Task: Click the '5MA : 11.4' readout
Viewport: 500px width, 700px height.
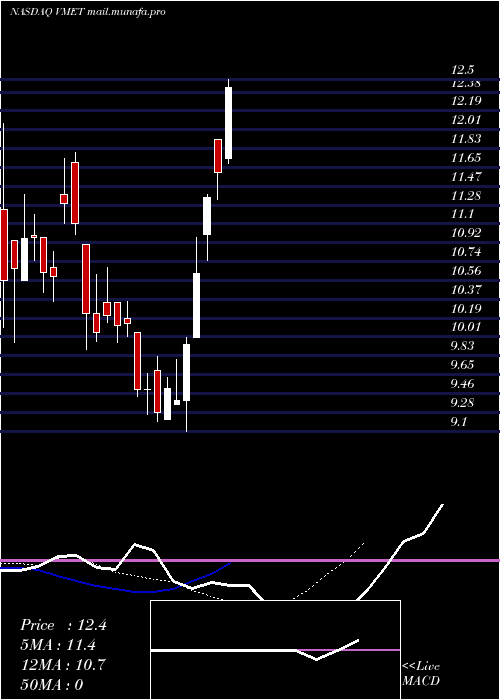Action: click(x=58, y=645)
